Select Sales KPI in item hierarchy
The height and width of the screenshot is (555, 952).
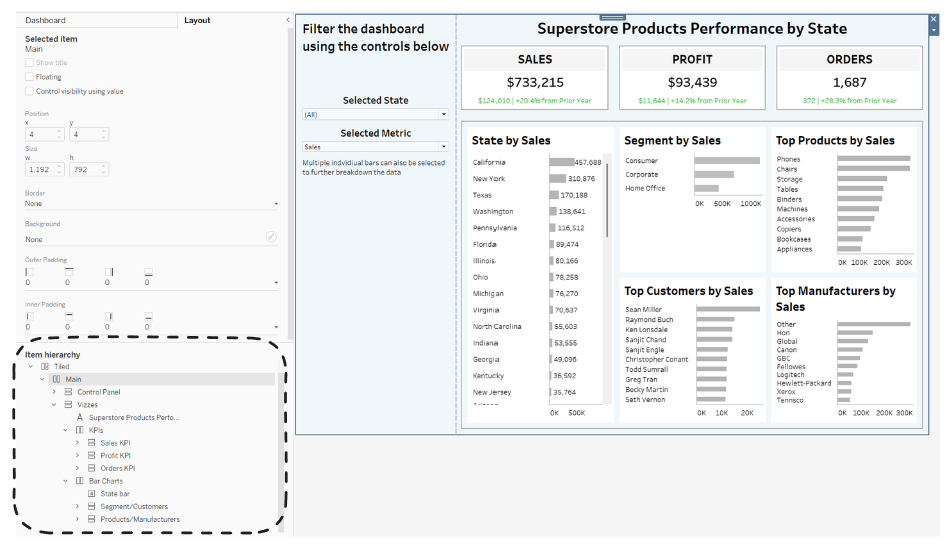115,443
